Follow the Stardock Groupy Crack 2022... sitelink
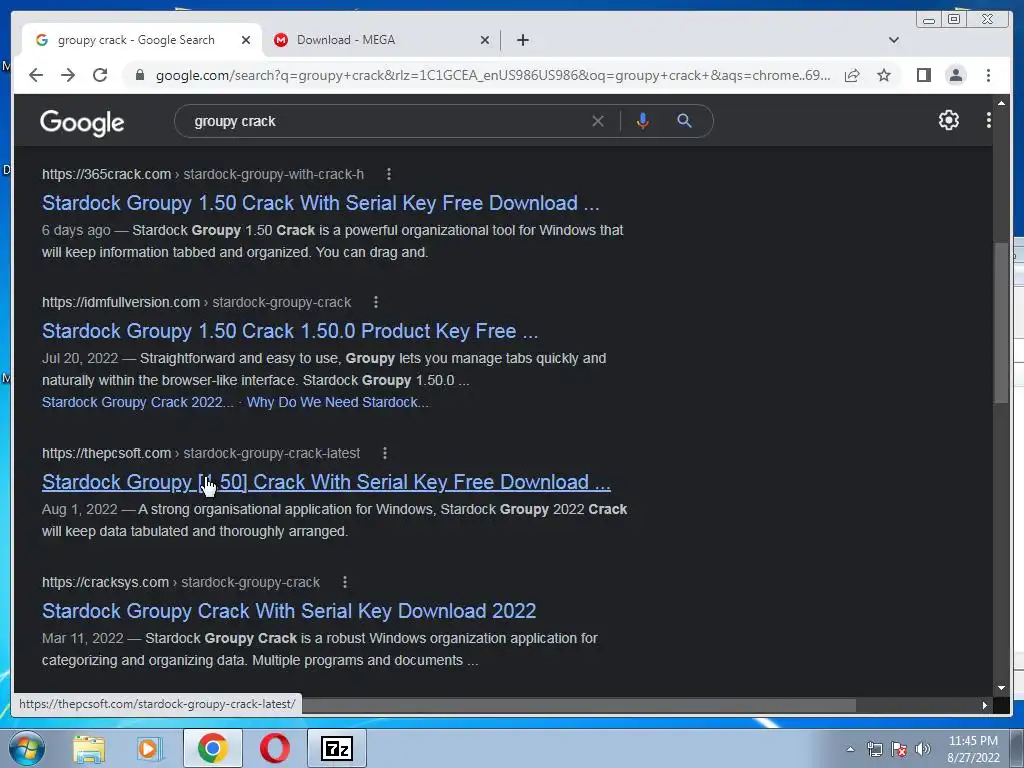Viewport: 1024px width, 768px height. pyautogui.click(x=137, y=402)
